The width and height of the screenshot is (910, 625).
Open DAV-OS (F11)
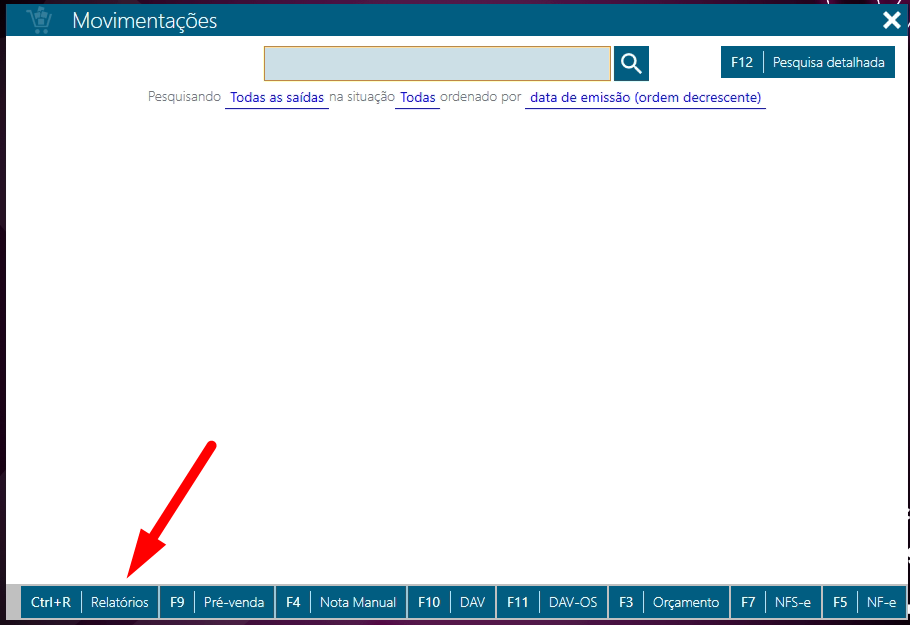pyautogui.click(x=551, y=602)
